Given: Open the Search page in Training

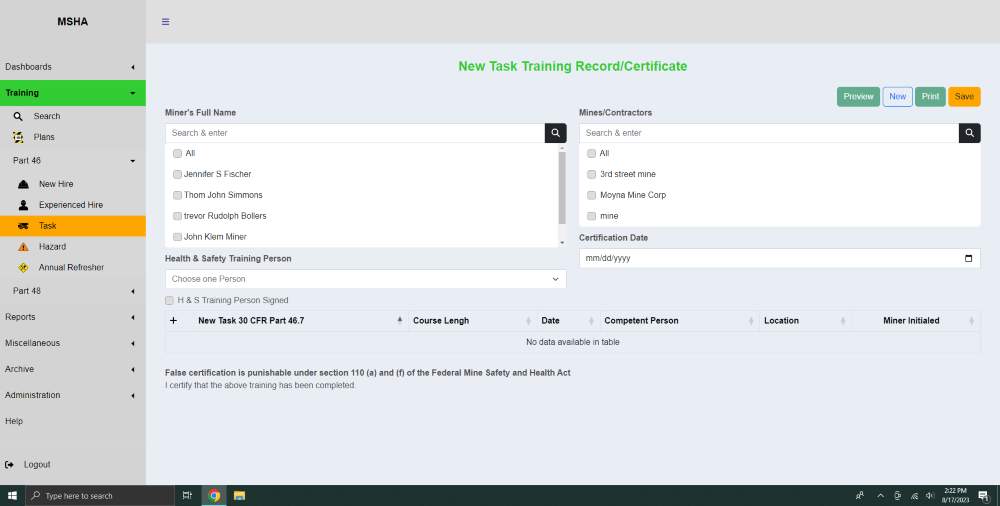Looking at the screenshot, I should 47,116.
